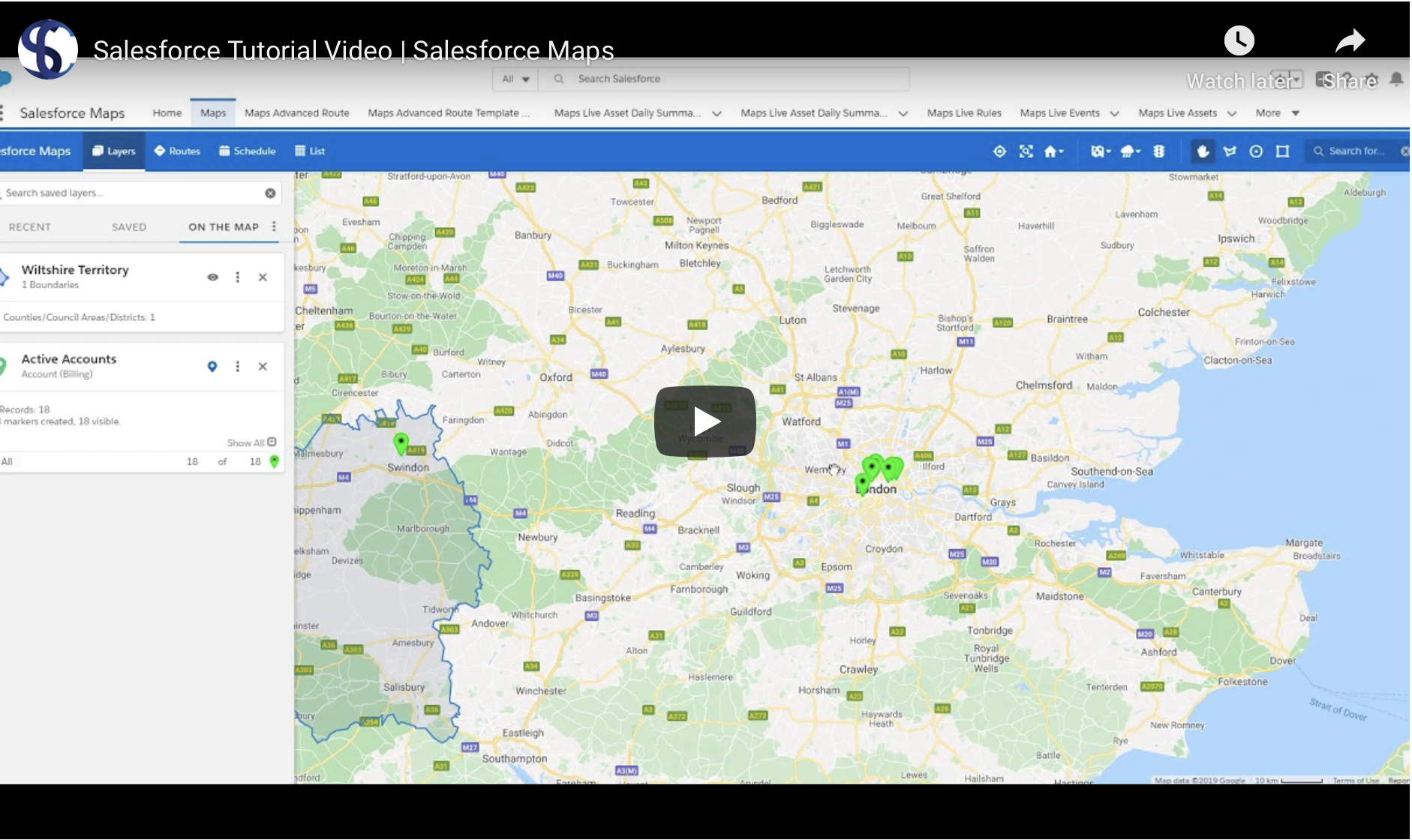Open the map type dropdown
The image size is (1412, 840).
[x=1101, y=151]
